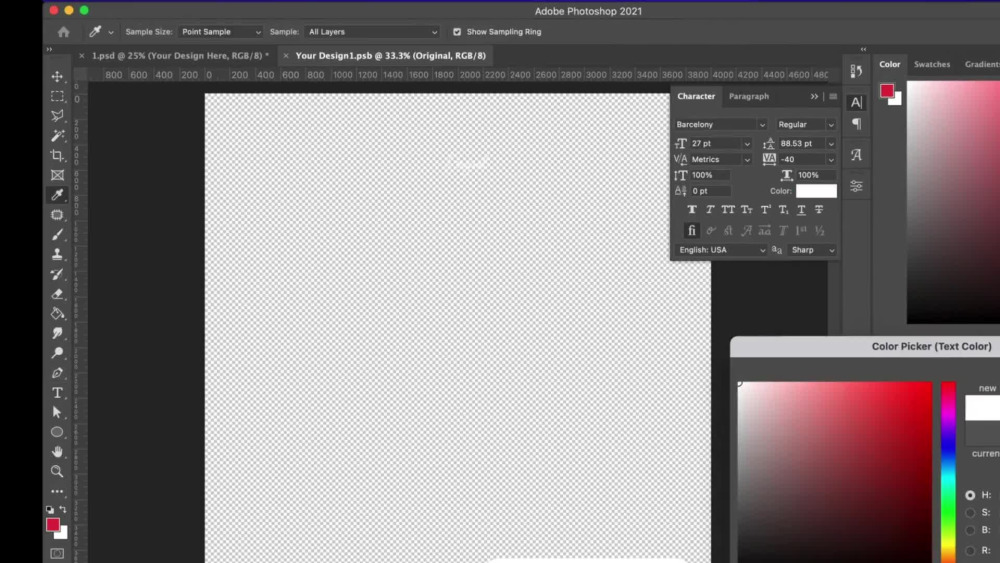Select the Hand tool
This screenshot has height=563, width=1000.
click(57, 452)
